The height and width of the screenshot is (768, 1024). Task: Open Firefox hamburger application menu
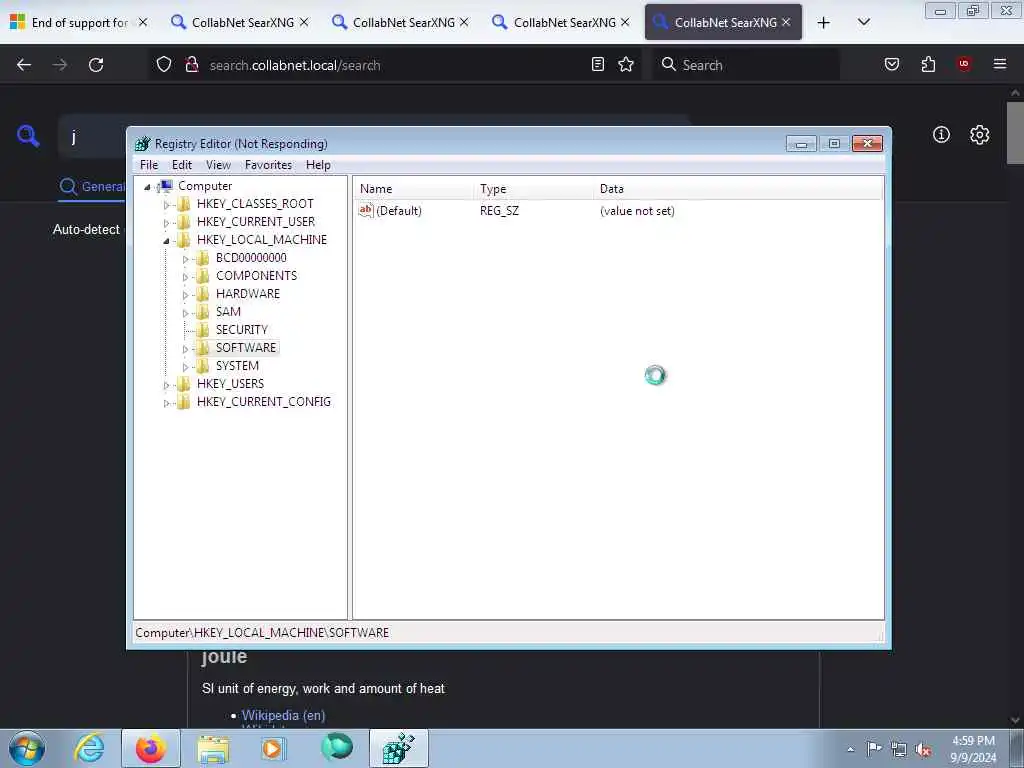click(x=1000, y=64)
